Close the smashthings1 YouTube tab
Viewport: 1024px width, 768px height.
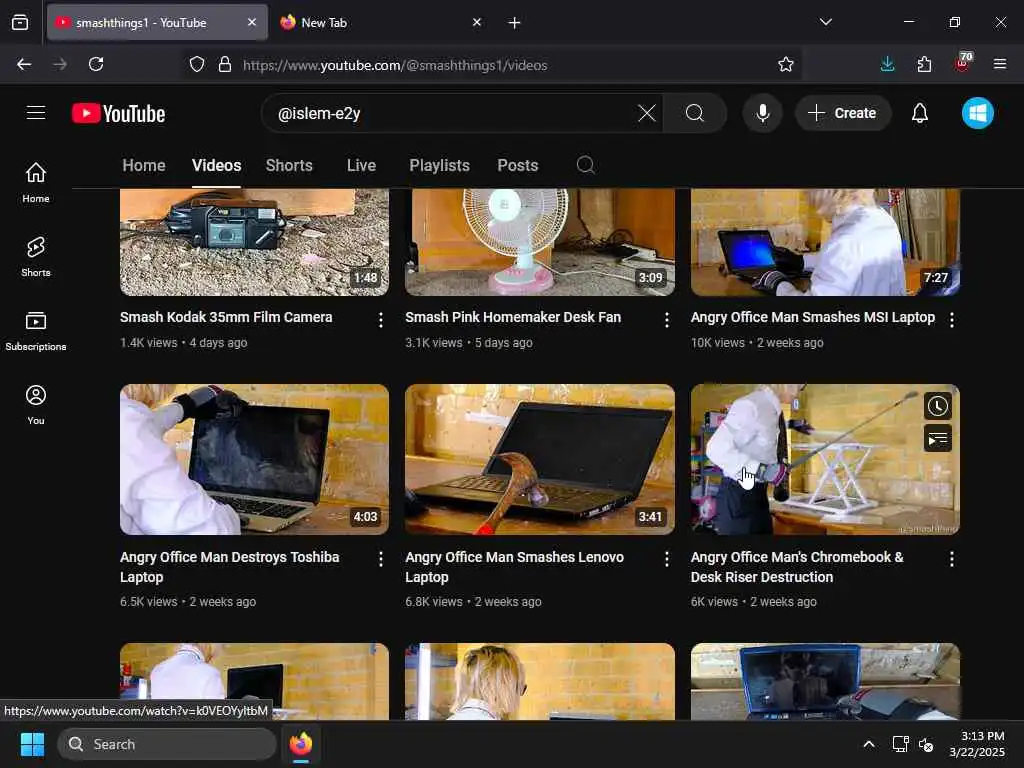point(252,22)
